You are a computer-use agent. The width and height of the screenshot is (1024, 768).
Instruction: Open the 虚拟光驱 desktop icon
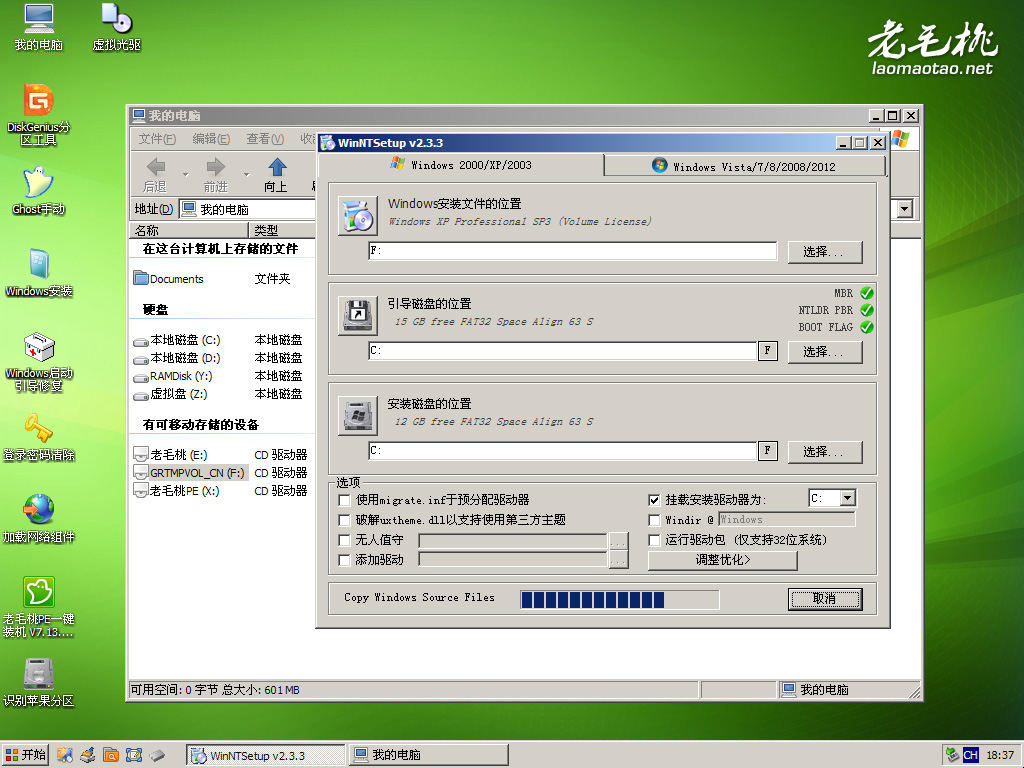click(116, 27)
